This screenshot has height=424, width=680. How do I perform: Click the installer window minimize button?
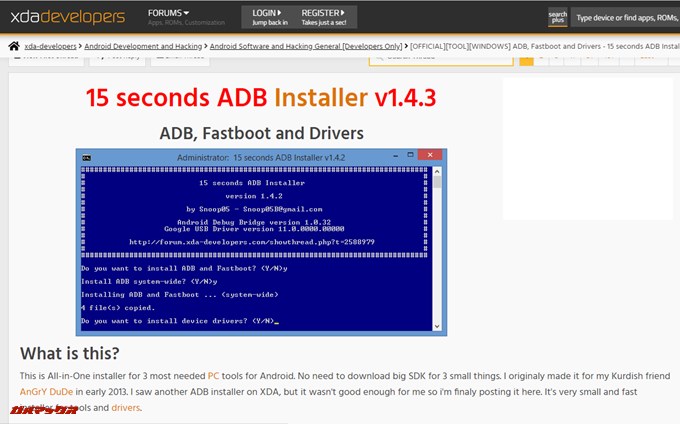tap(396, 155)
